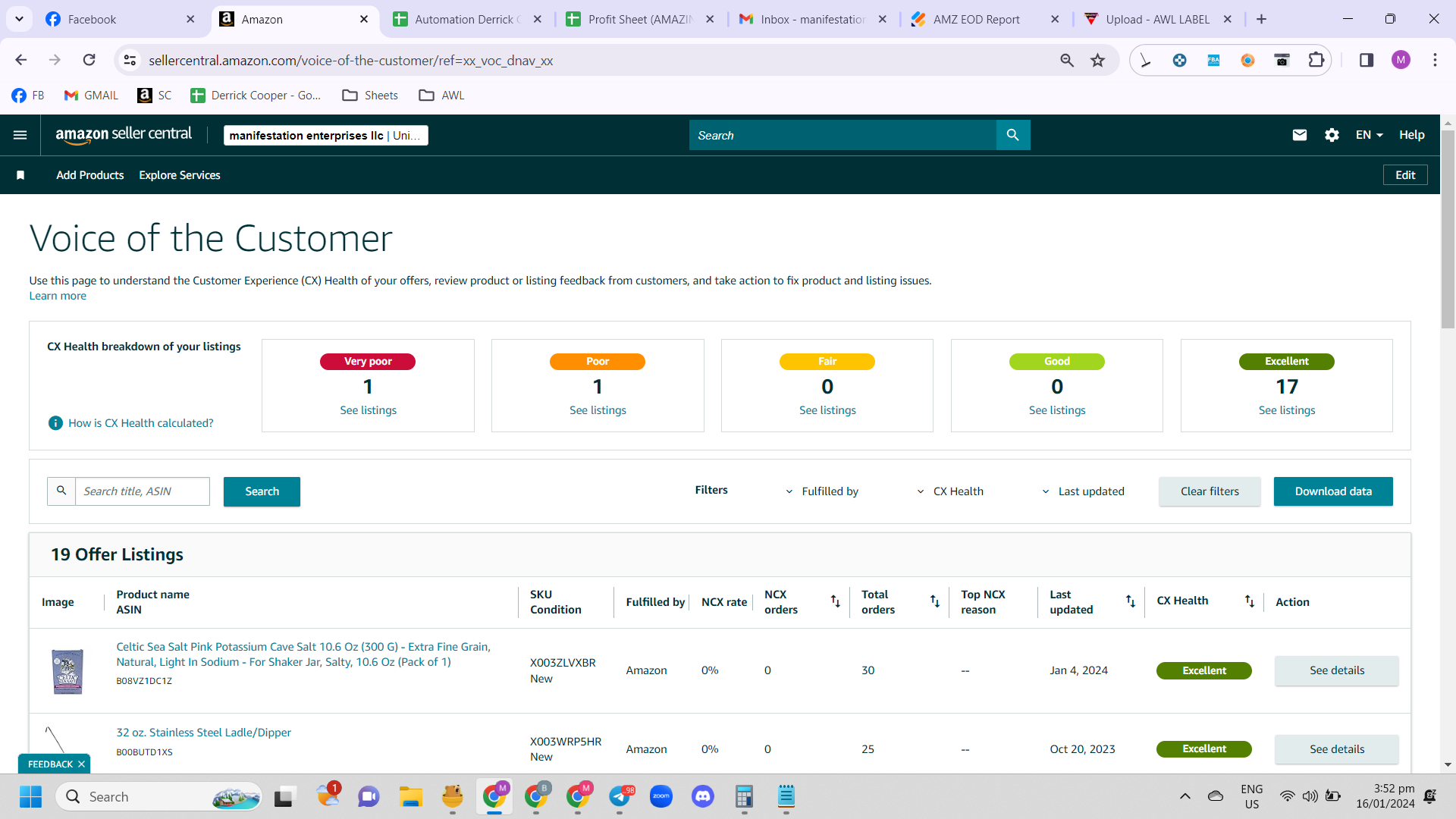
Task: Click the Clear filters button
Action: pos(1210,491)
